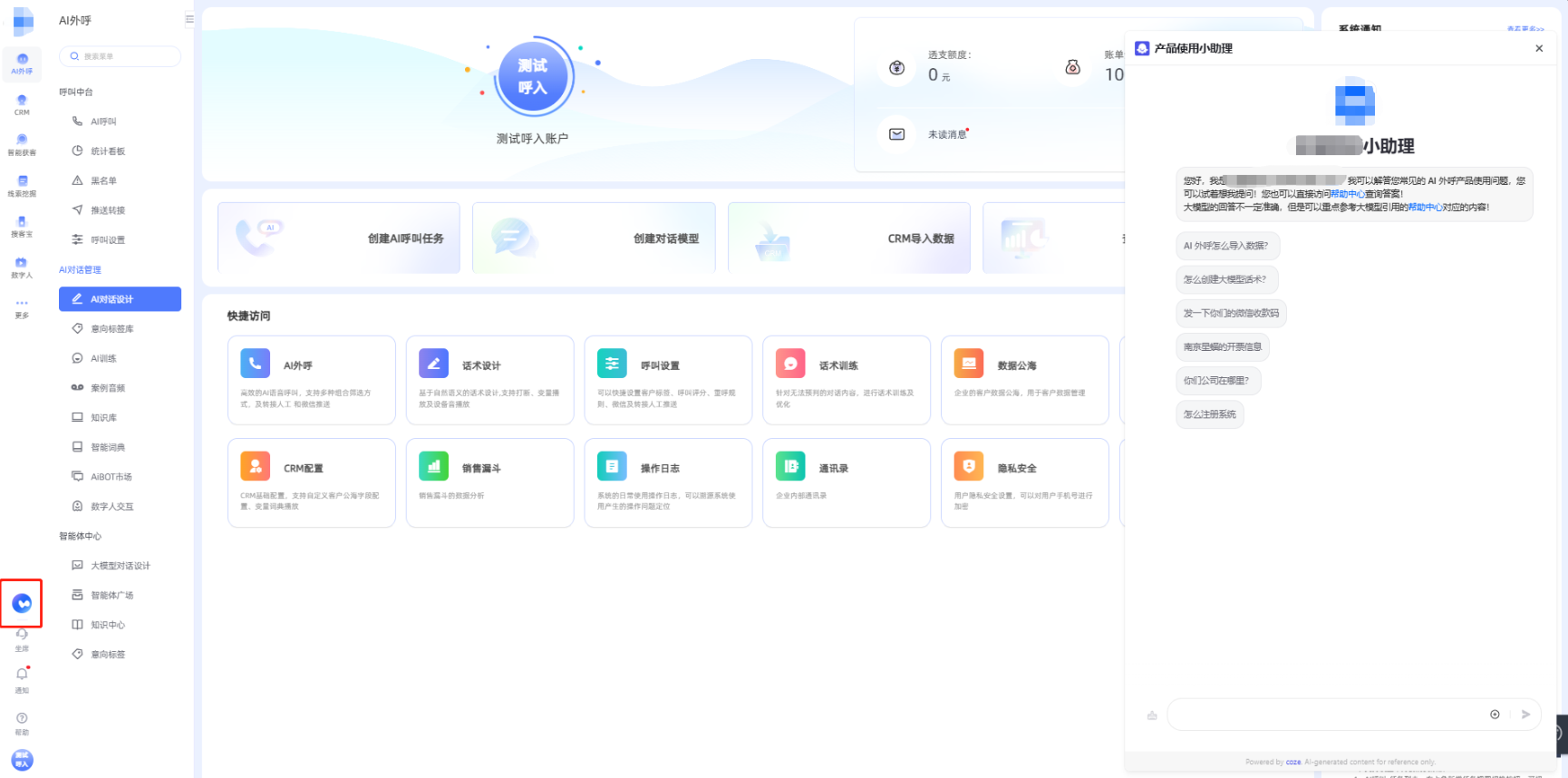Click the chat message input box
Viewport: 1568px width, 778px height.
[1323, 715]
